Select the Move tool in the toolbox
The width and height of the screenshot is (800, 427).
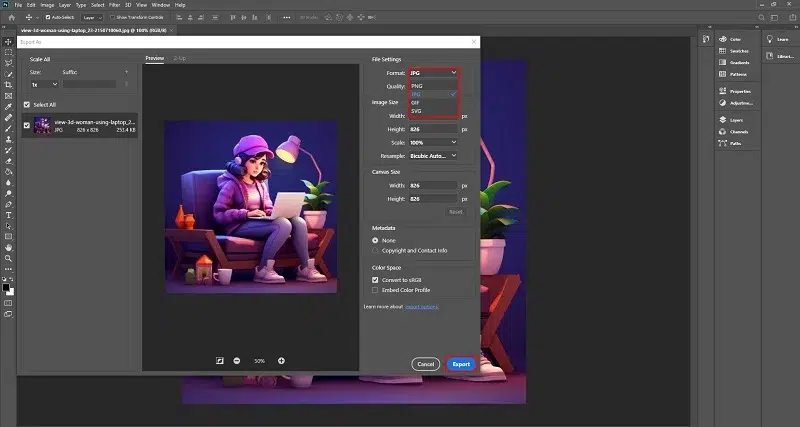click(8, 41)
